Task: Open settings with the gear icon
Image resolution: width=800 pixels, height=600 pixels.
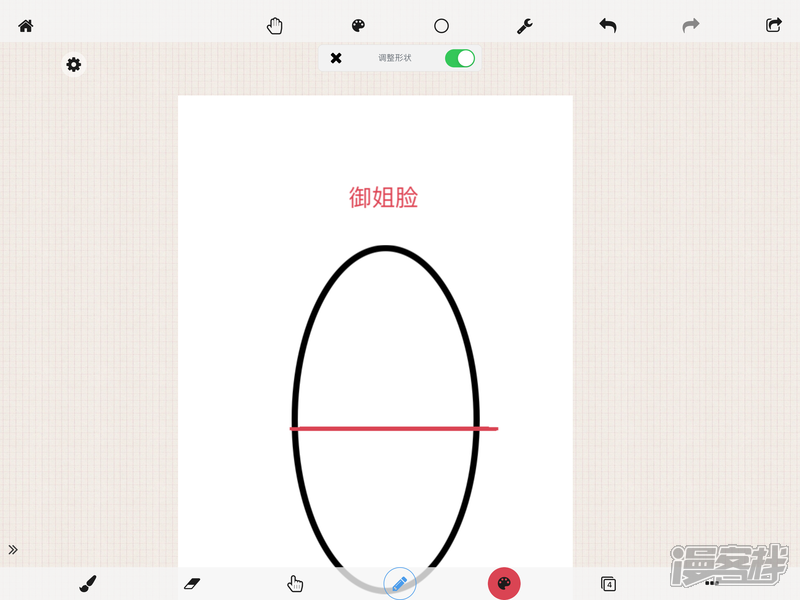Action: coord(74,65)
